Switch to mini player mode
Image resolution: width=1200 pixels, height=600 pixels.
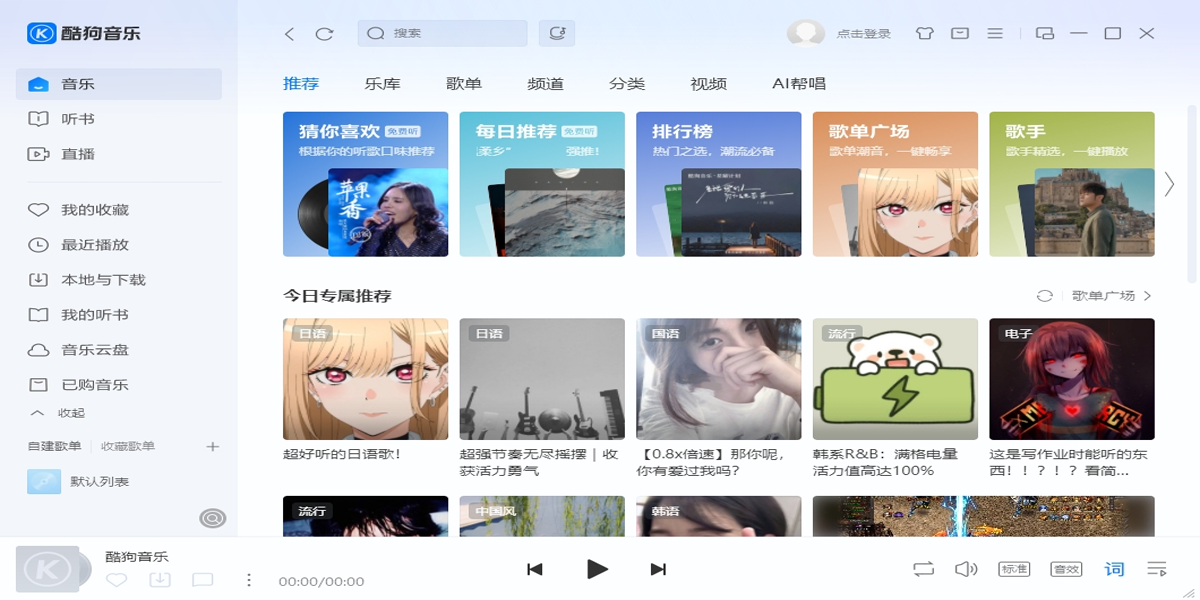tap(1044, 33)
